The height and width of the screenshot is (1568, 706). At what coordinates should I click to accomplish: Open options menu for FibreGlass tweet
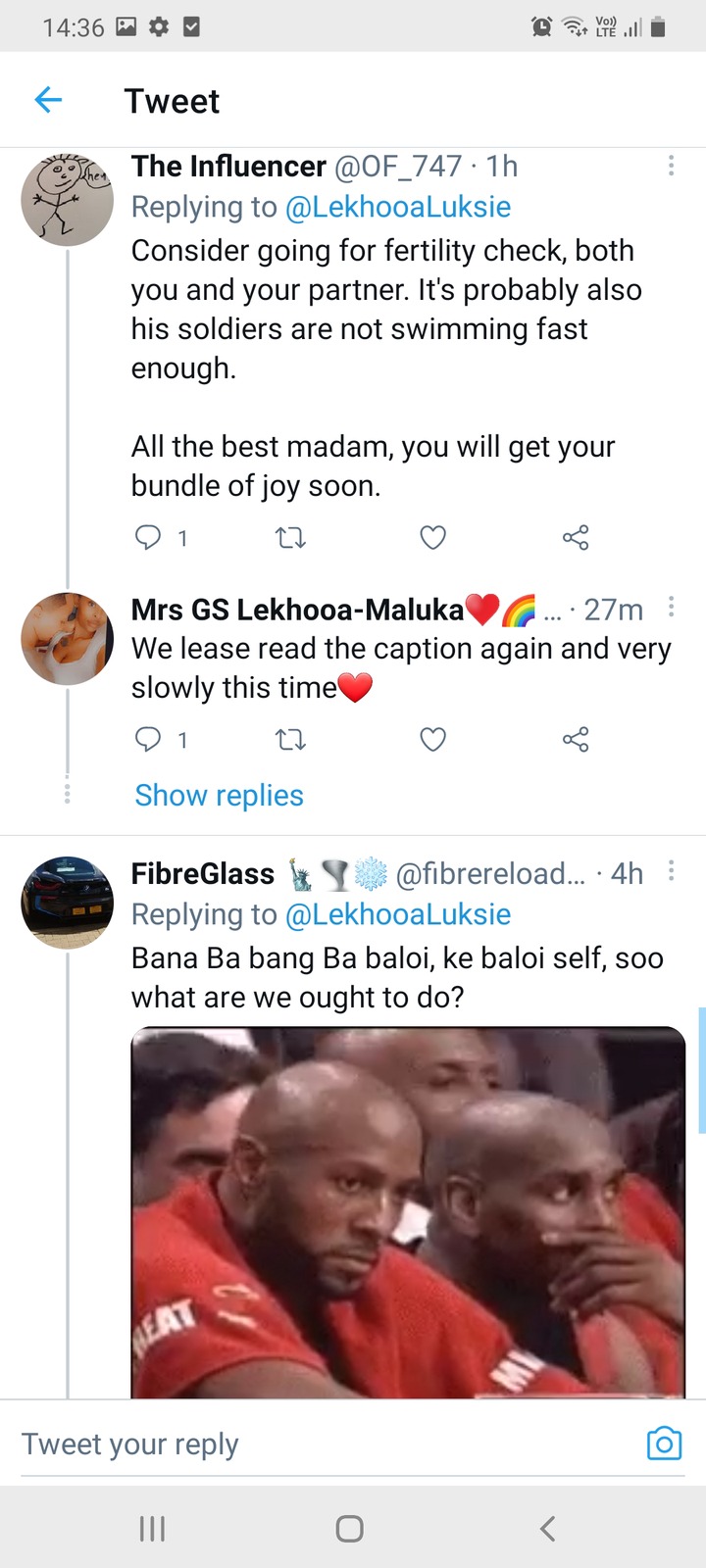(671, 870)
